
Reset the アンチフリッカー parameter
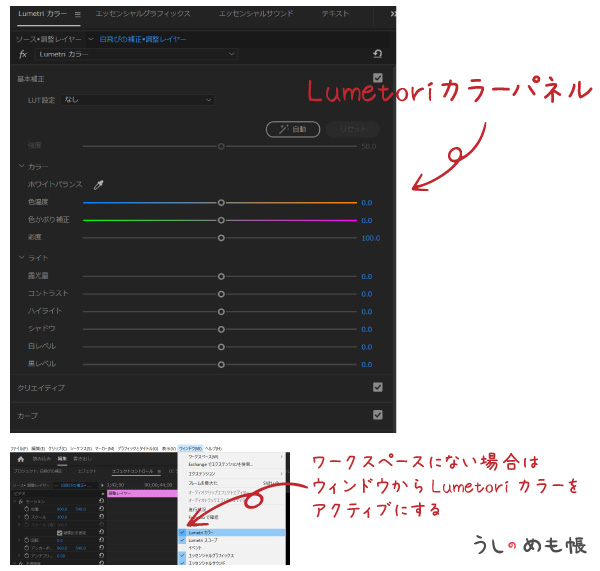(x=101, y=555)
